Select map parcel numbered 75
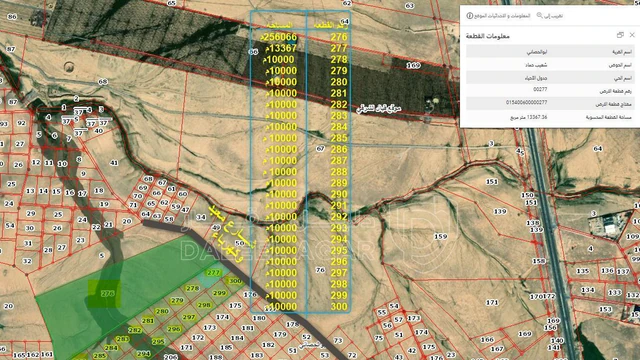 click(379, 338)
